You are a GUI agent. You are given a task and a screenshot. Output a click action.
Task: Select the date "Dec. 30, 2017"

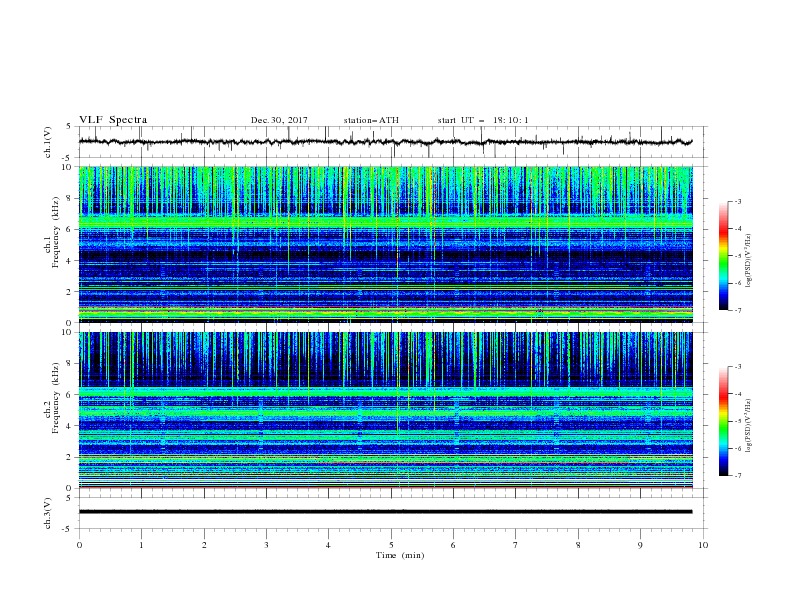[279, 120]
